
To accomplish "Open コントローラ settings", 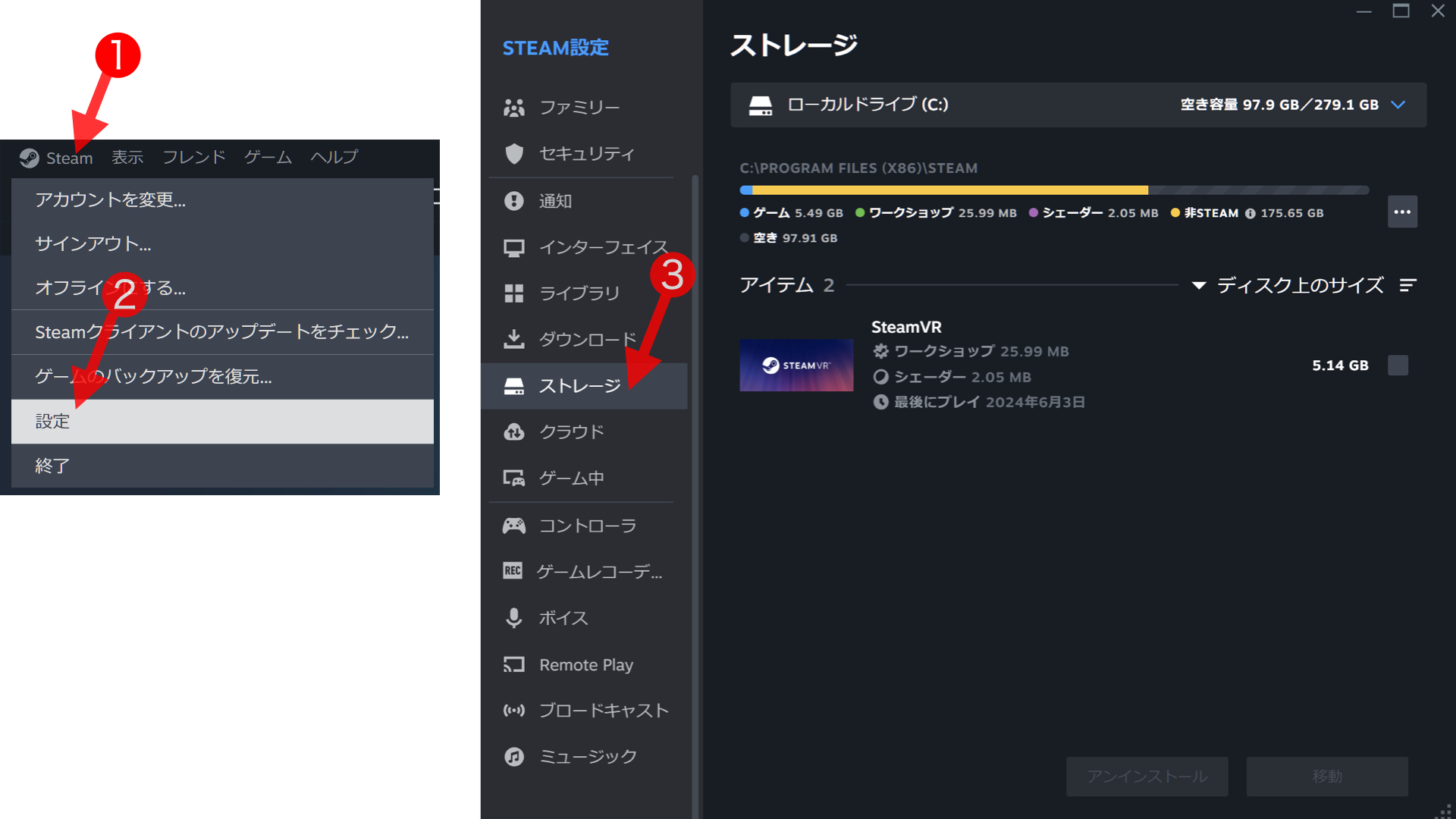I will (588, 525).
